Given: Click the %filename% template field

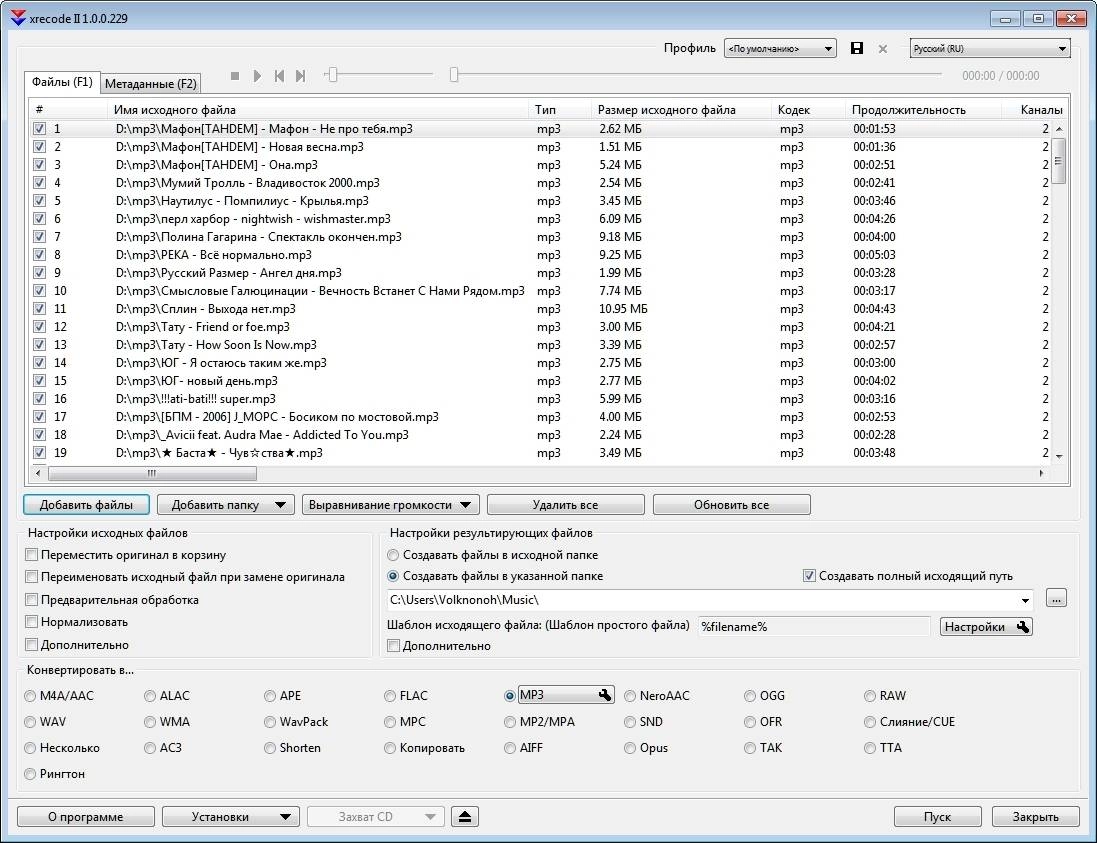Looking at the screenshot, I should [814, 627].
